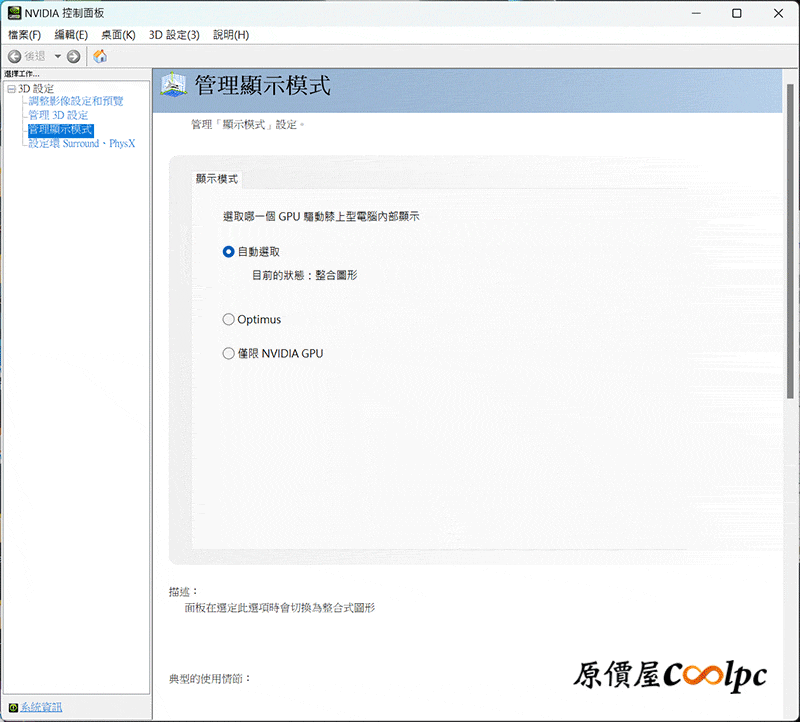Open 設定環 Surround、PhysX tree item
The image size is (800, 722).
point(82,143)
